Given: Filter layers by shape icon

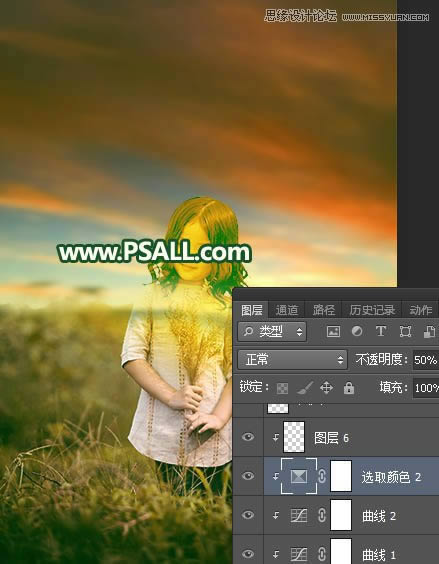Looking at the screenshot, I should click(405, 331).
